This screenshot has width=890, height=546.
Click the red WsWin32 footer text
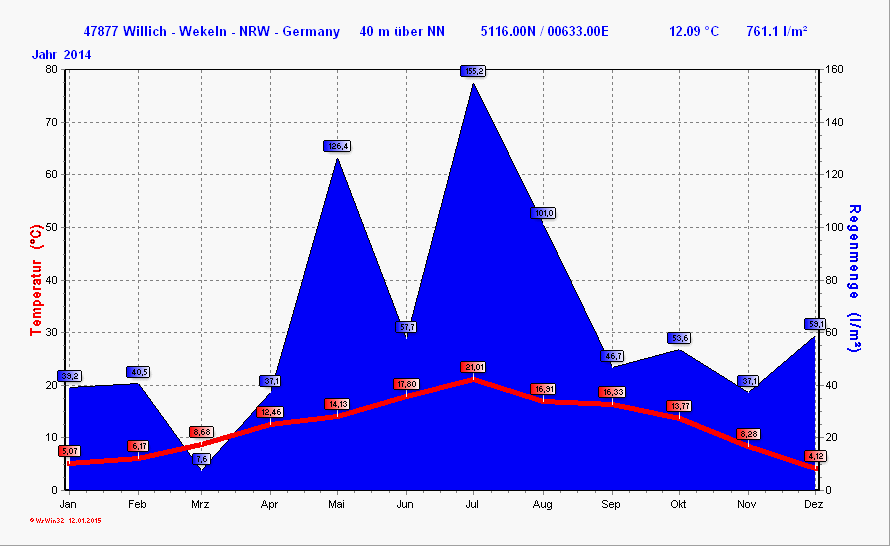coord(66,520)
